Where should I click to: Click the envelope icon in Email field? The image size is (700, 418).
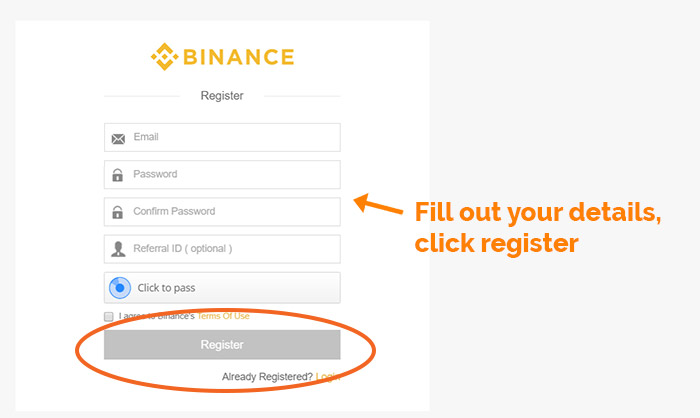[x=118, y=139]
